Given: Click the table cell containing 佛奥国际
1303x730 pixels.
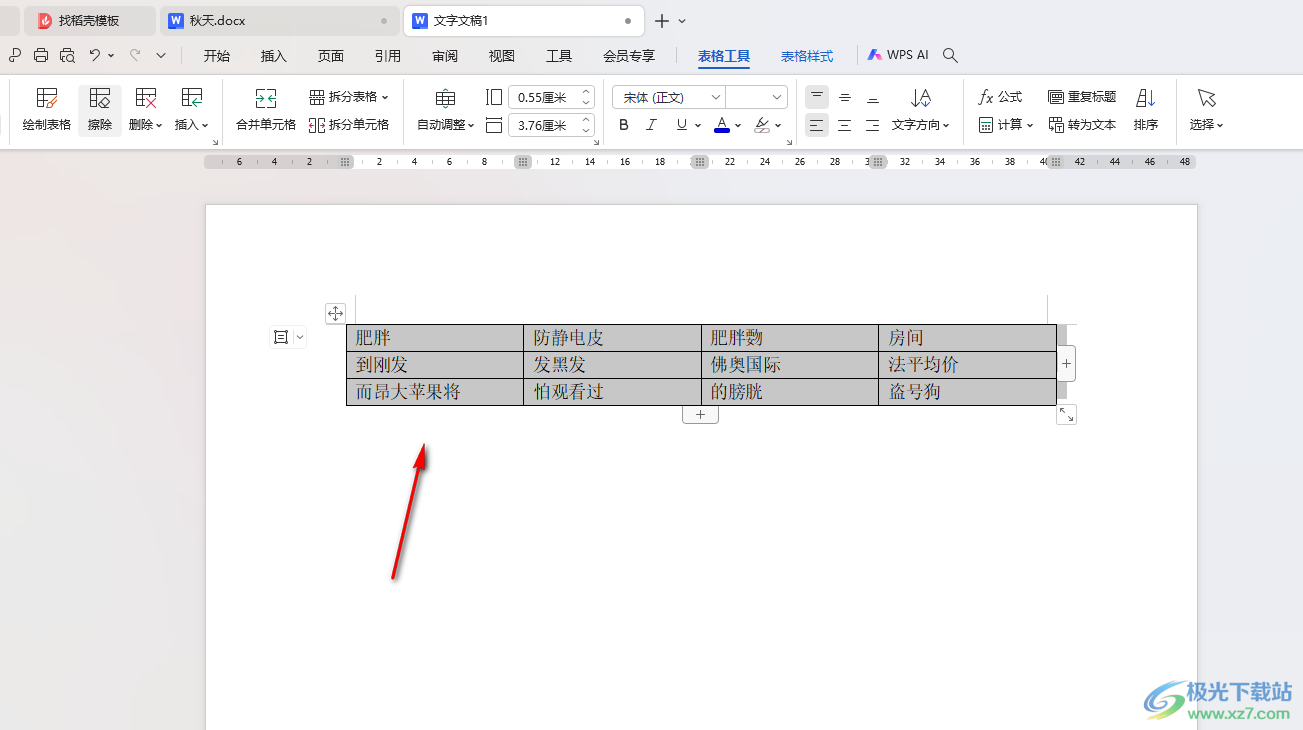Looking at the screenshot, I should click(790, 365).
